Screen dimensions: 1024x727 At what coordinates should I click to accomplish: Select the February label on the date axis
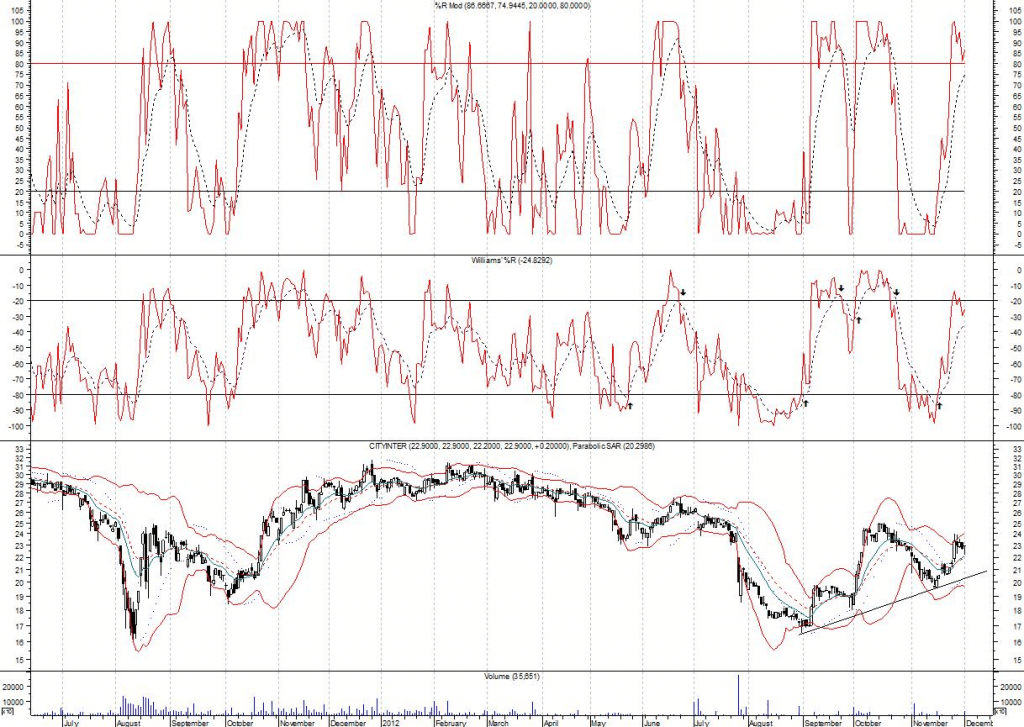pos(446,719)
